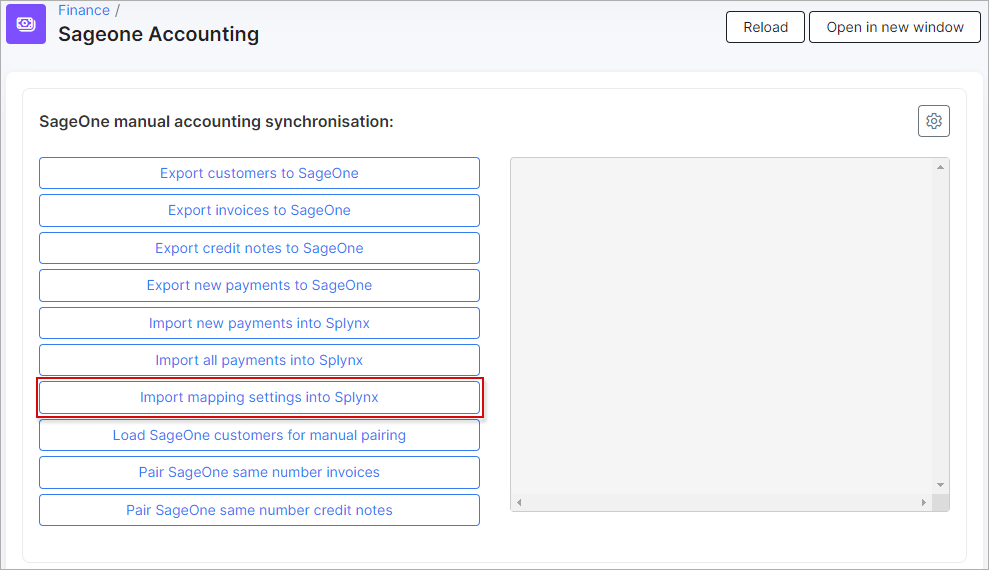Start Export credit notes to SageOne
This screenshot has width=989, height=570.
click(259, 248)
